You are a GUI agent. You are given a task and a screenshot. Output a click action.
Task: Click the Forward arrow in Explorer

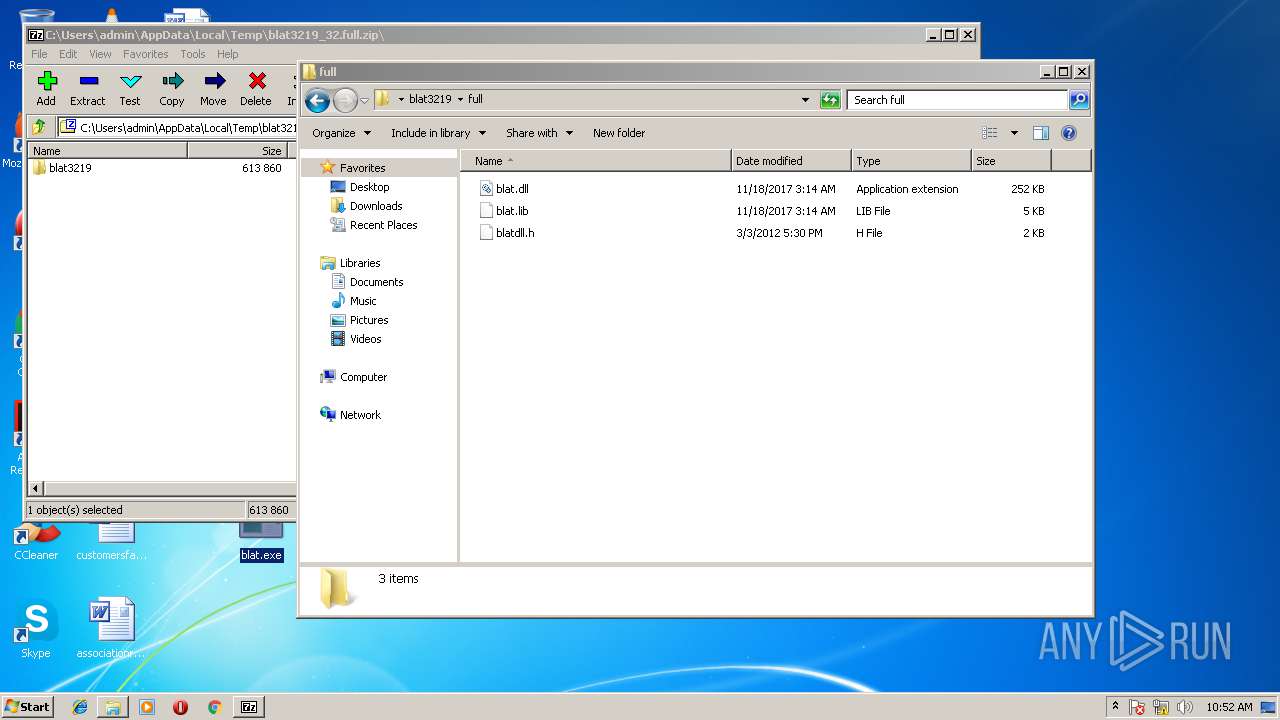(345, 100)
